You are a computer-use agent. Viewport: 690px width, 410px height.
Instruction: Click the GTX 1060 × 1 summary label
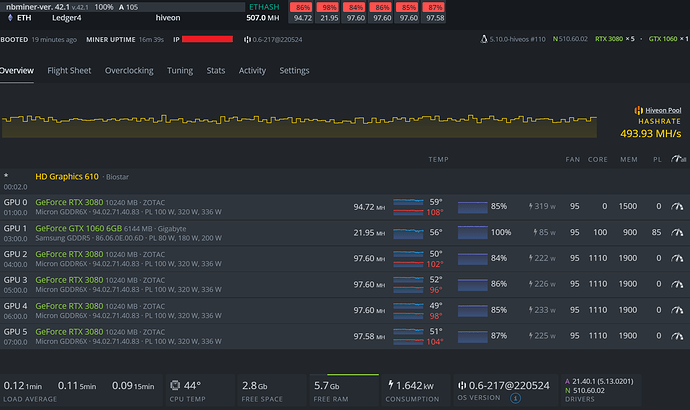pyautogui.click(x=668, y=39)
